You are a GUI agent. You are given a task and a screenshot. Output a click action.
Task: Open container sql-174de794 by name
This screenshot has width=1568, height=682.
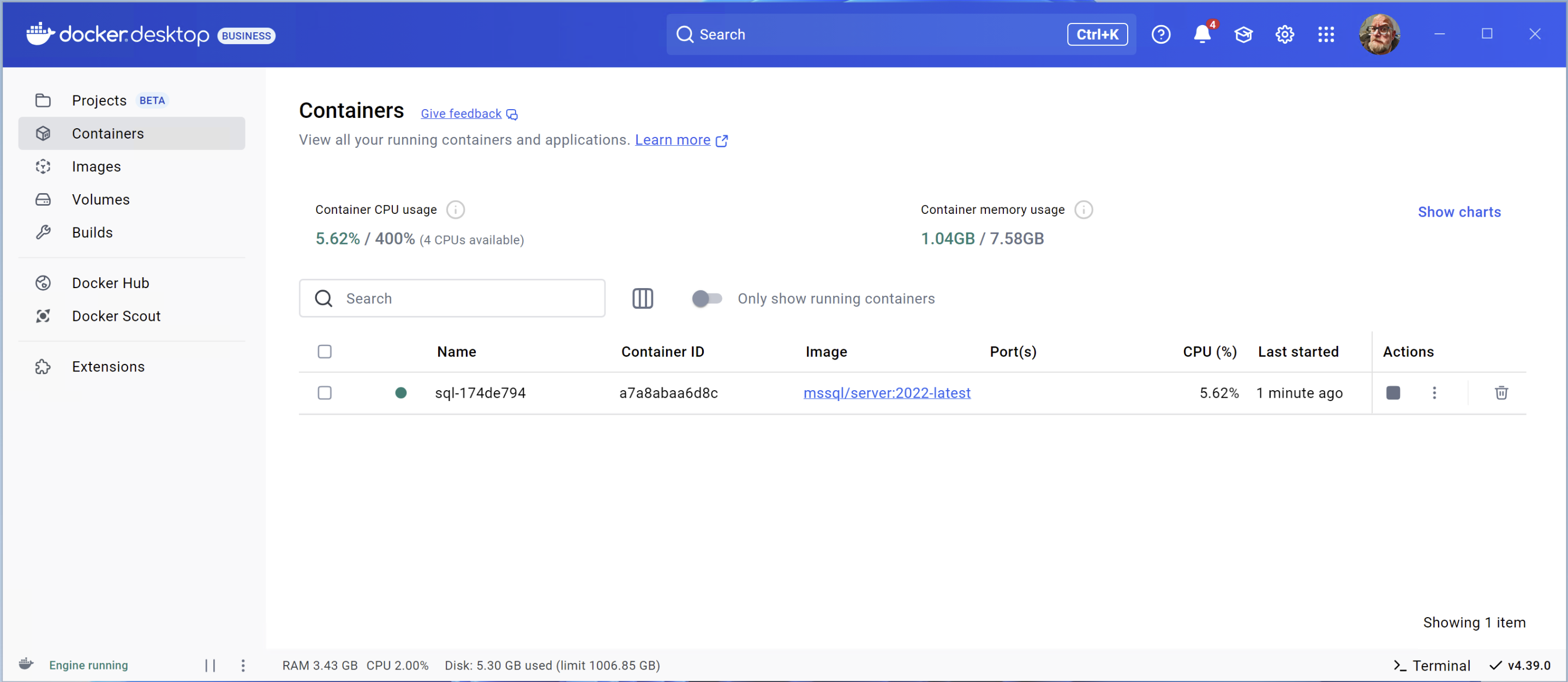pyautogui.click(x=480, y=393)
